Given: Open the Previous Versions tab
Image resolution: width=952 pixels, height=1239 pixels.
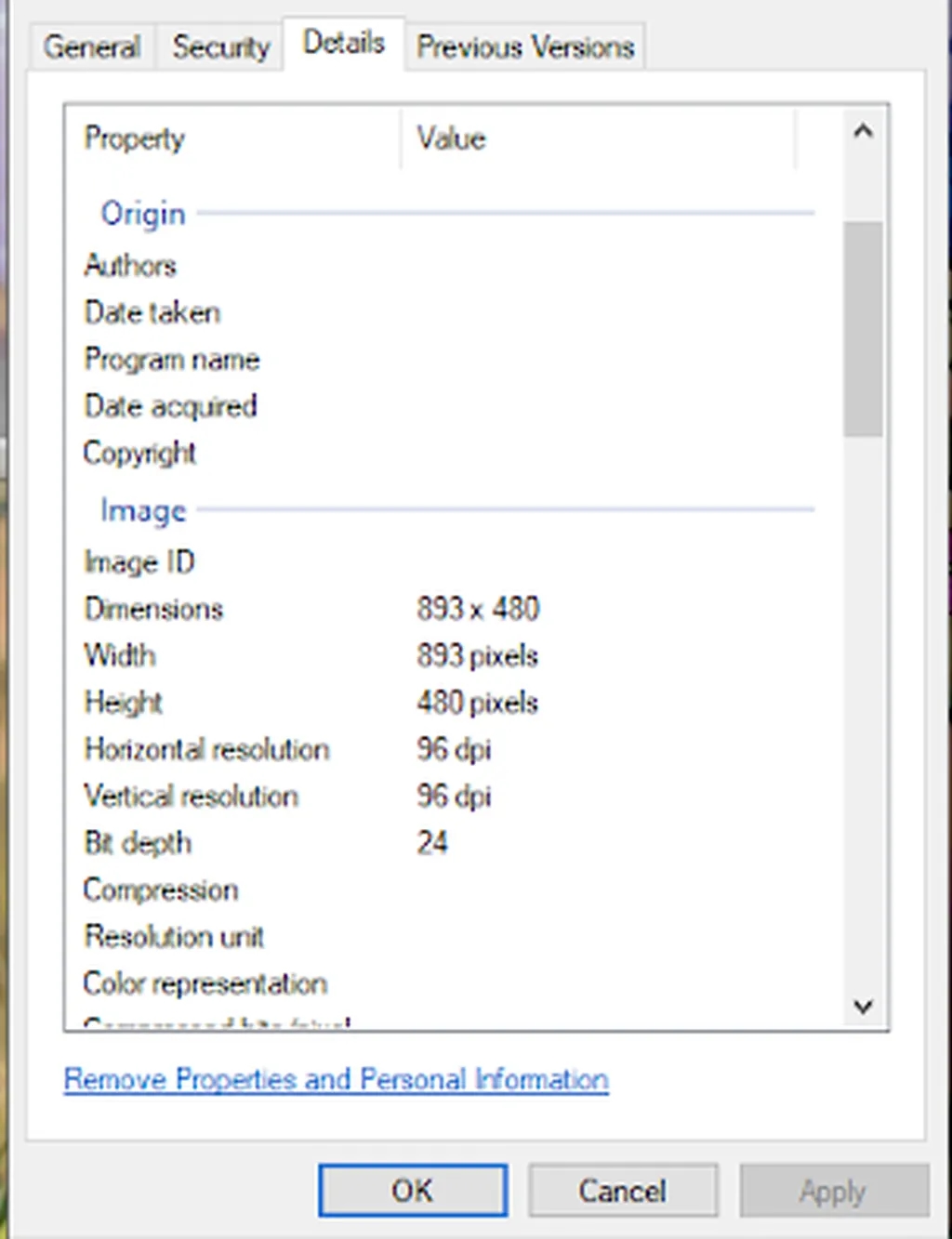Looking at the screenshot, I should pyautogui.click(x=524, y=46).
